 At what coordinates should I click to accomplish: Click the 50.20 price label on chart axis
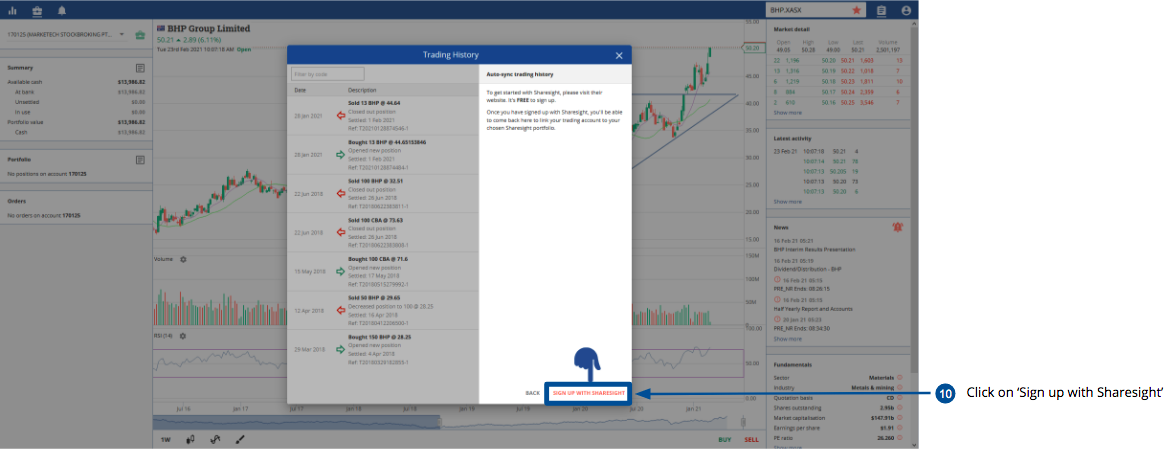[x=753, y=48]
